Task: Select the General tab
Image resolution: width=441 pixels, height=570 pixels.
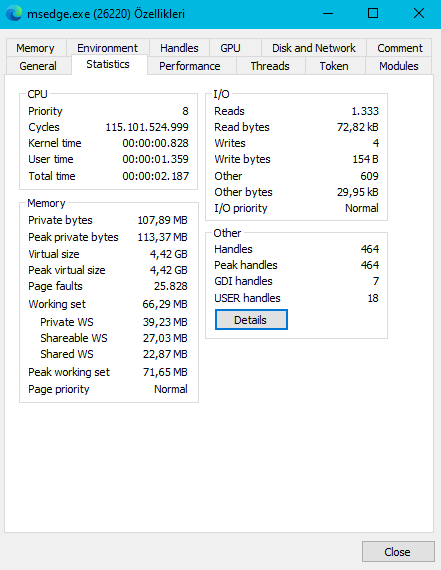Action: (x=38, y=66)
